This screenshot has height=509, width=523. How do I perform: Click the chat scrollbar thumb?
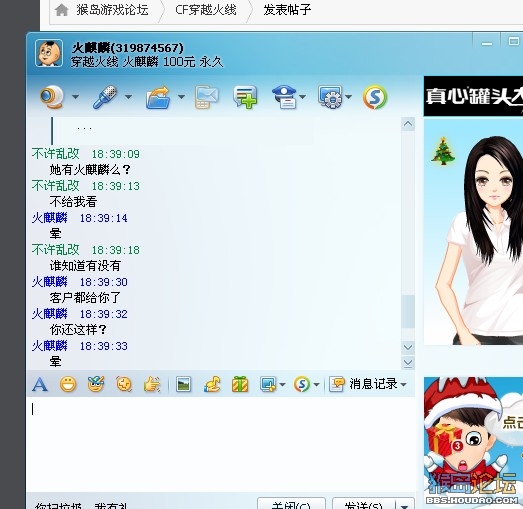(408, 312)
